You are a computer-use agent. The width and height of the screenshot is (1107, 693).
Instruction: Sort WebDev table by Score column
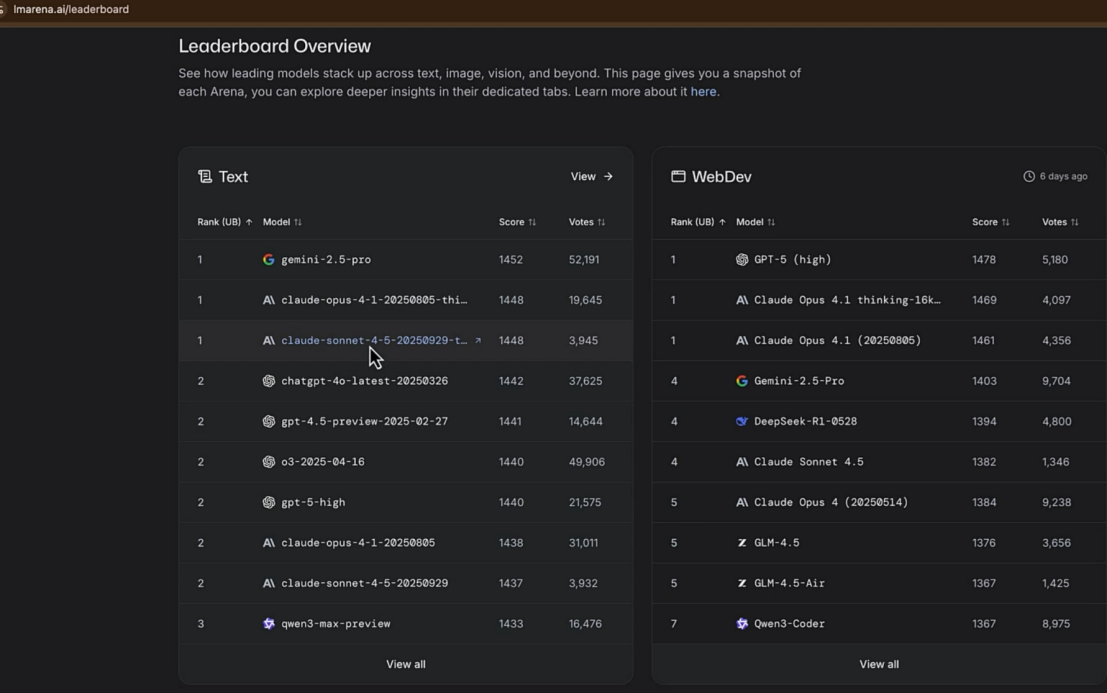pyautogui.click(x=991, y=222)
